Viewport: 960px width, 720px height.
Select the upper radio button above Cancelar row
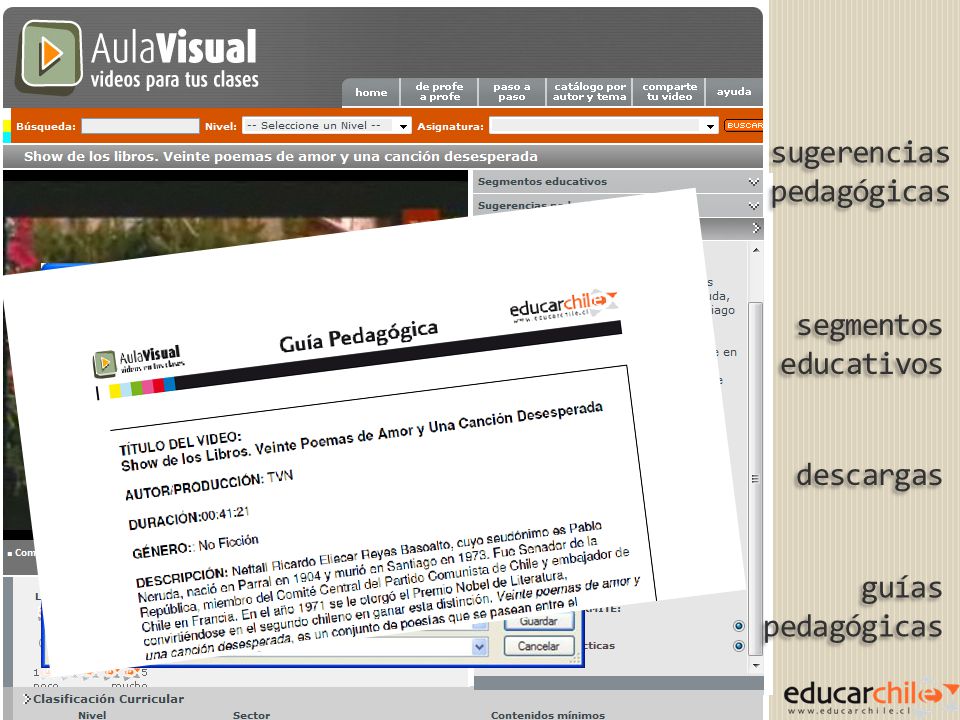(x=738, y=626)
